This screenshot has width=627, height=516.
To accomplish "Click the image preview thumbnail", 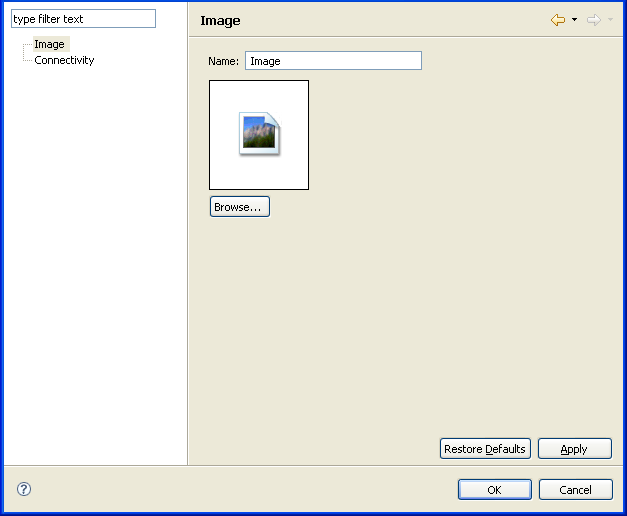I will (x=259, y=135).
